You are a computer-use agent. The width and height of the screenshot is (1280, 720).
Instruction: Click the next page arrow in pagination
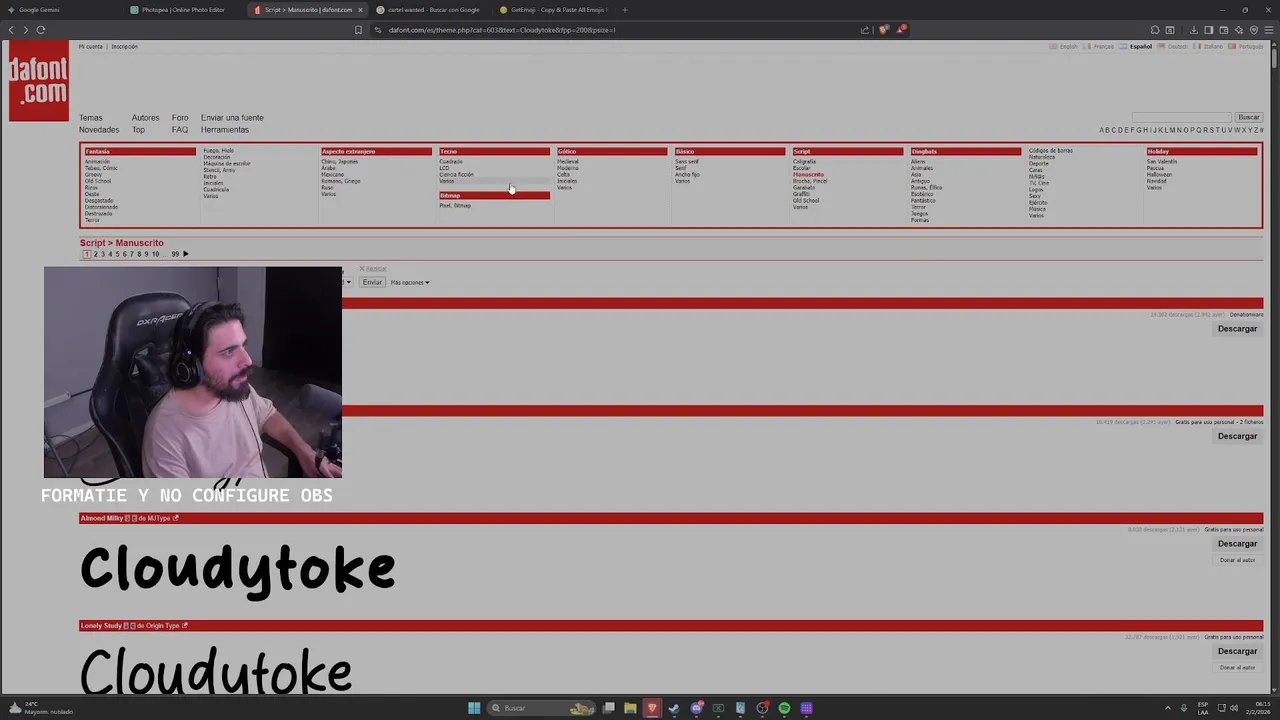(x=186, y=254)
